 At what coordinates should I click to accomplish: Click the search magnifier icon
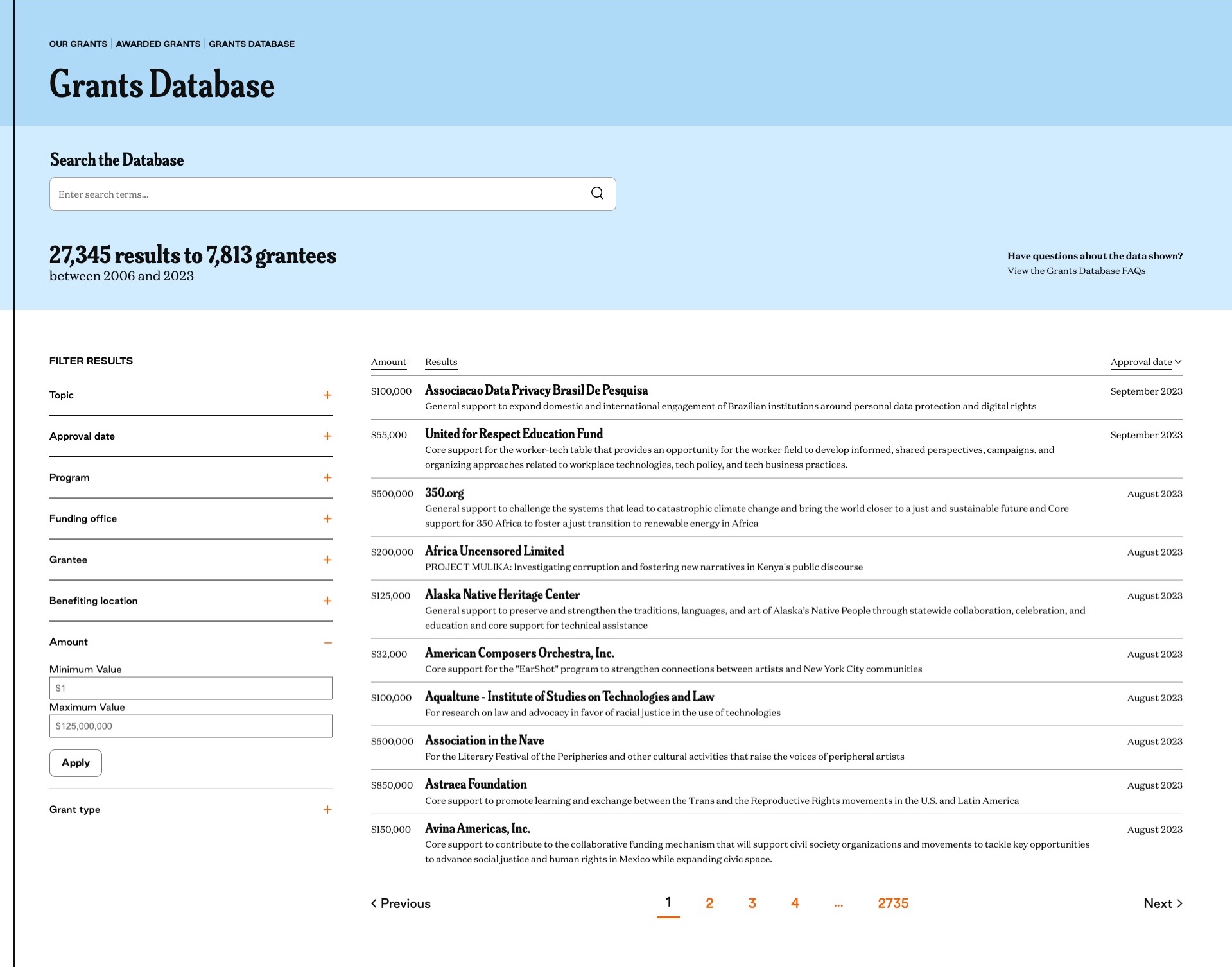597,193
